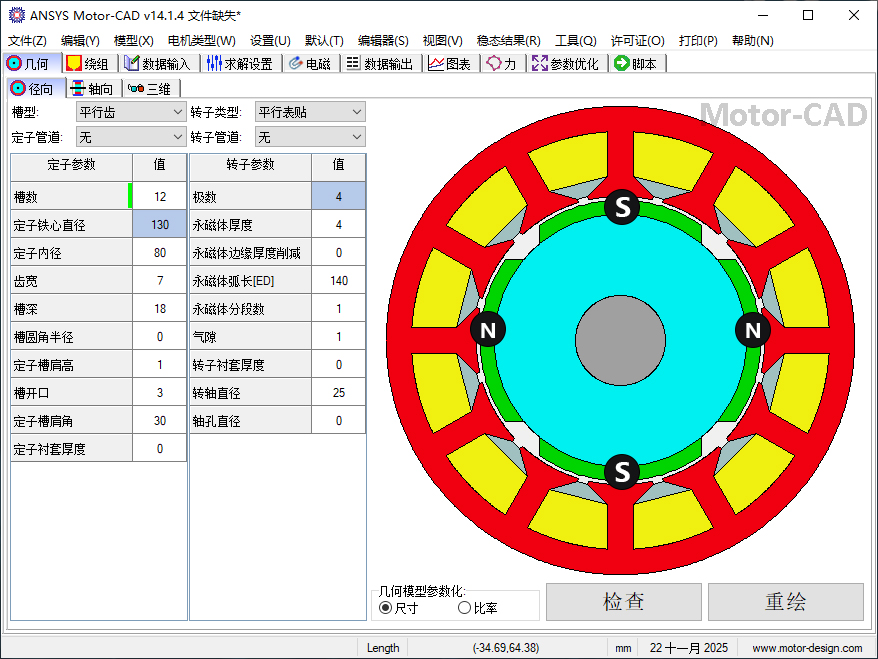Click the 检查 check button
This screenshot has width=878, height=659.
tap(623, 602)
